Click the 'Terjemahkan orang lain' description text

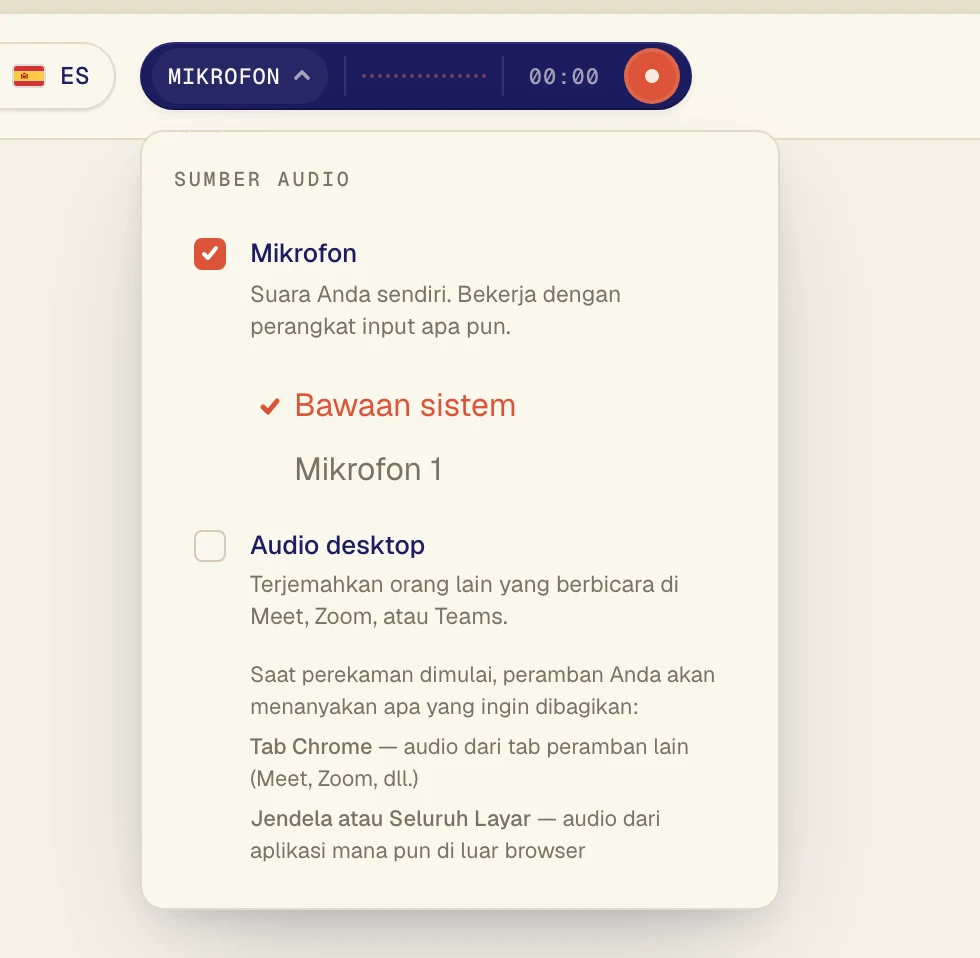point(464,600)
